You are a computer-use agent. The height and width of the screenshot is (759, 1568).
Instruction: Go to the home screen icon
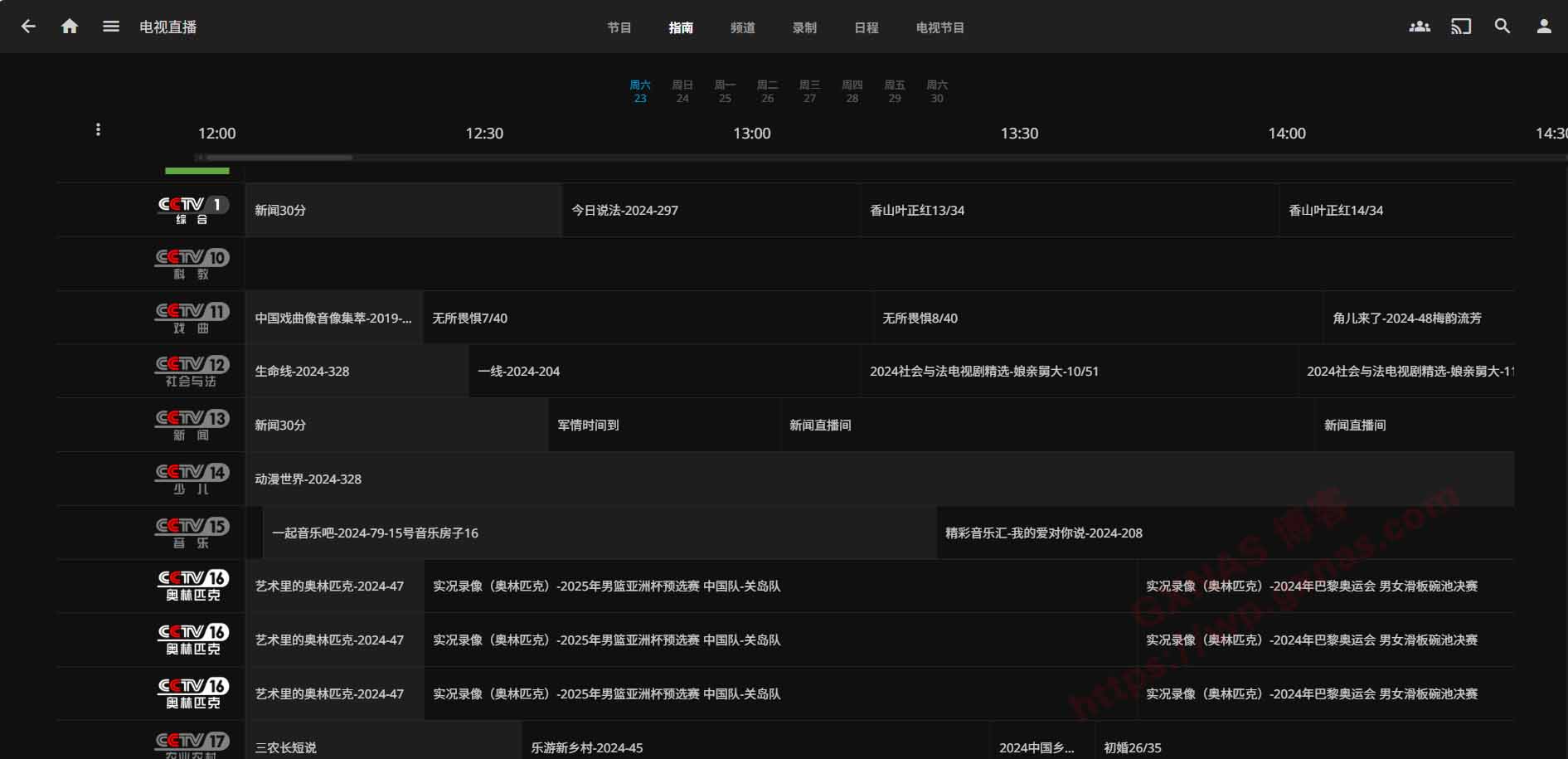(x=70, y=27)
